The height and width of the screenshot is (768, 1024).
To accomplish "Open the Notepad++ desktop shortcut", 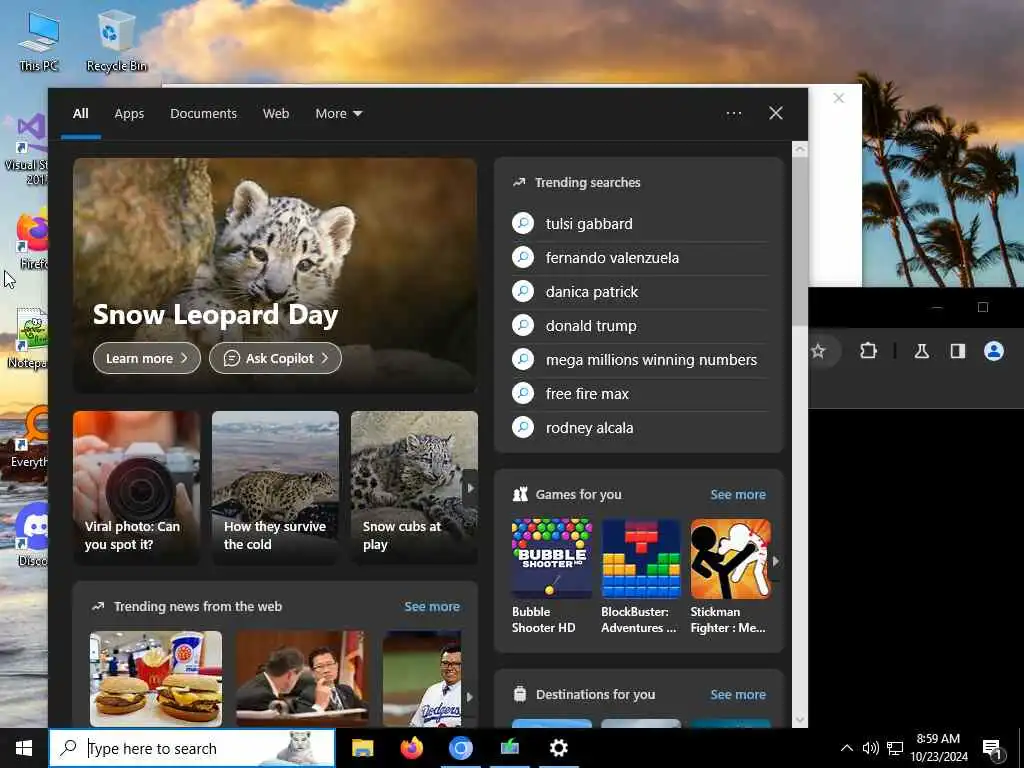I will pos(29,338).
